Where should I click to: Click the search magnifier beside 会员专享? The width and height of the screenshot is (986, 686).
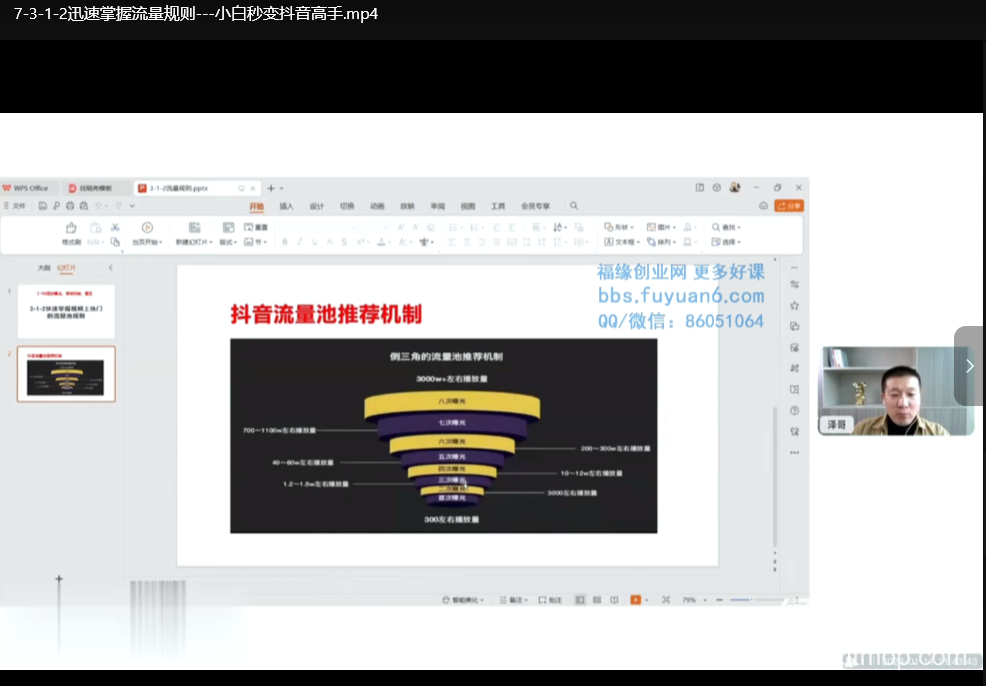pos(574,206)
